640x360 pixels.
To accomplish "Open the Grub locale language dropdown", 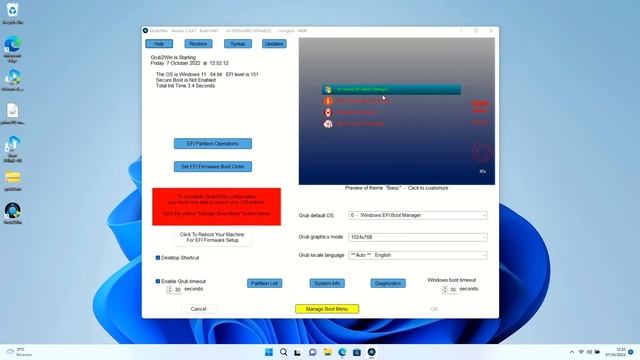I will tap(418, 255).
